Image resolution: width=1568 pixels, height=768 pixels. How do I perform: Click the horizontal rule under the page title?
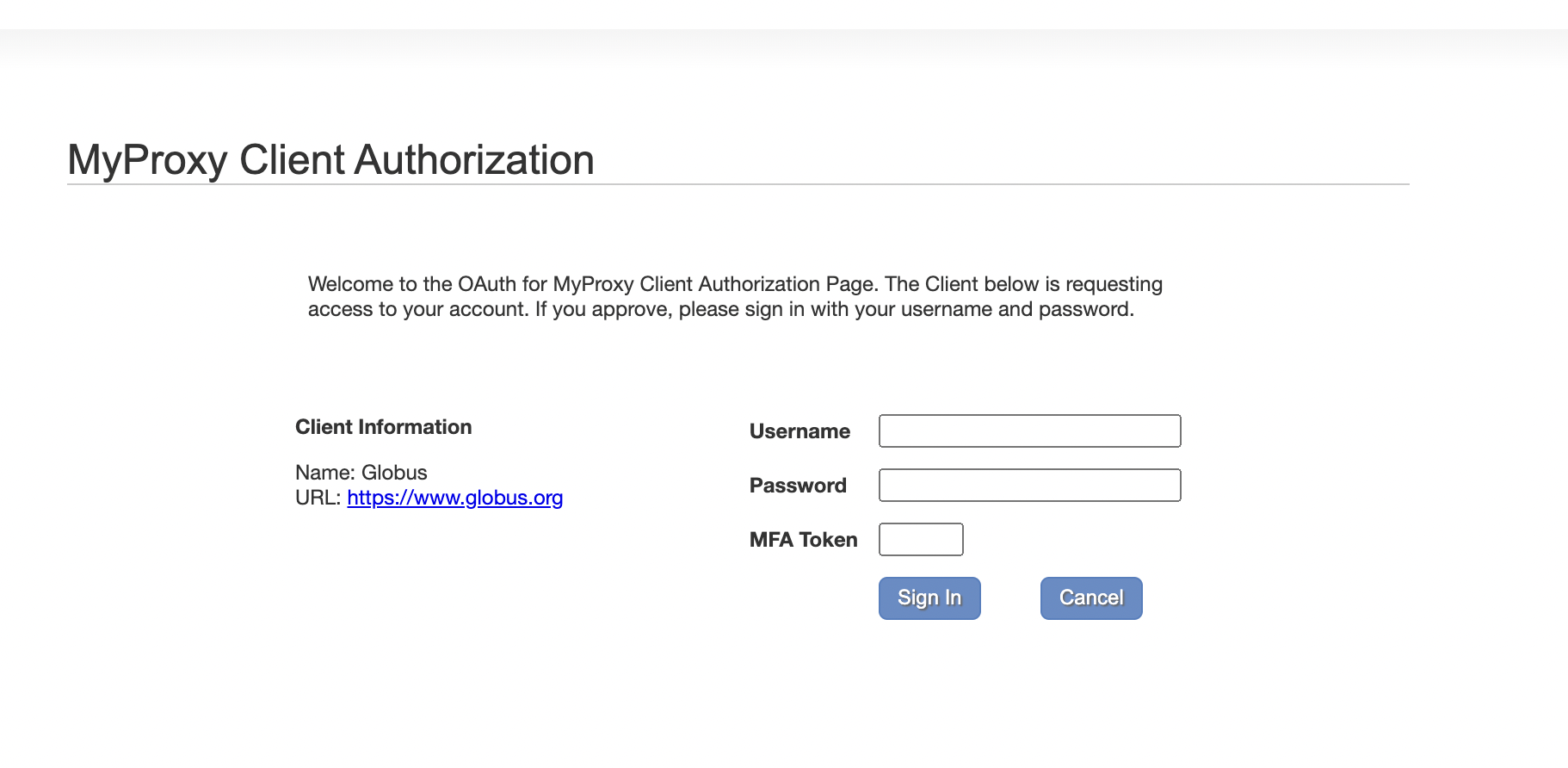pos(738,184)
